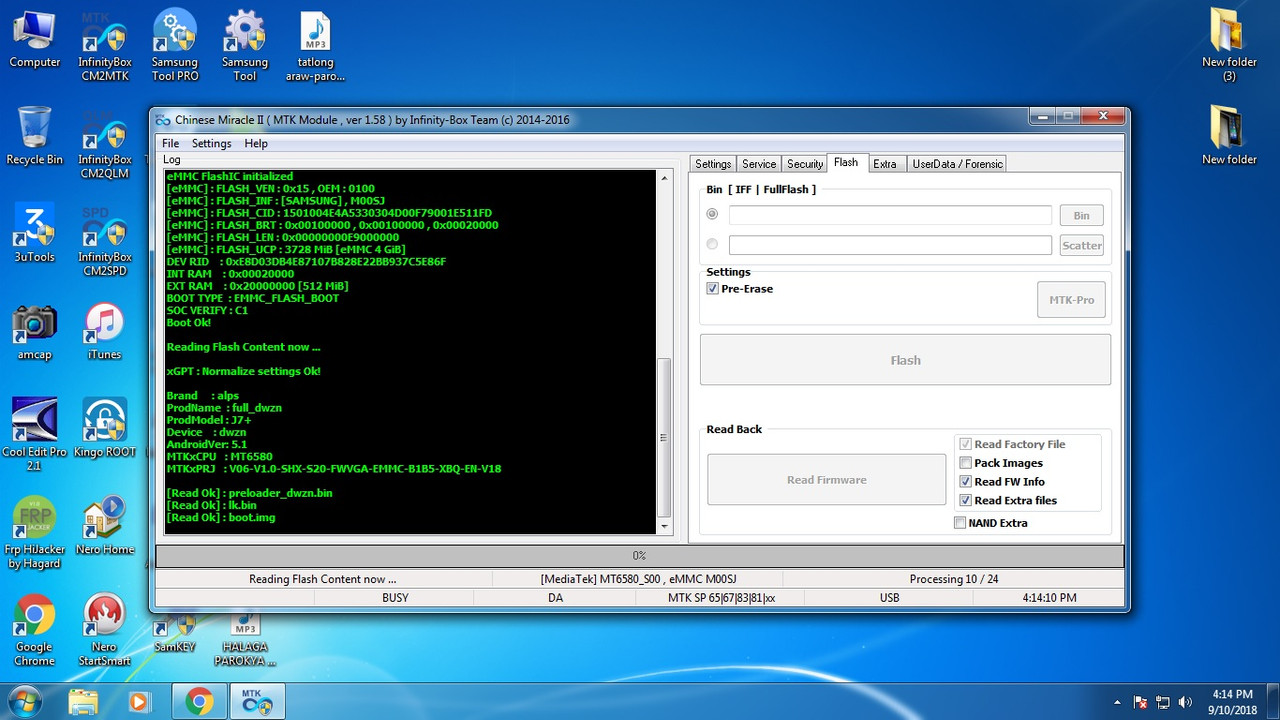Screen dimensions: 1280x720
Task: Open Nero Home shortcut
Action: (x=105, y=526)
